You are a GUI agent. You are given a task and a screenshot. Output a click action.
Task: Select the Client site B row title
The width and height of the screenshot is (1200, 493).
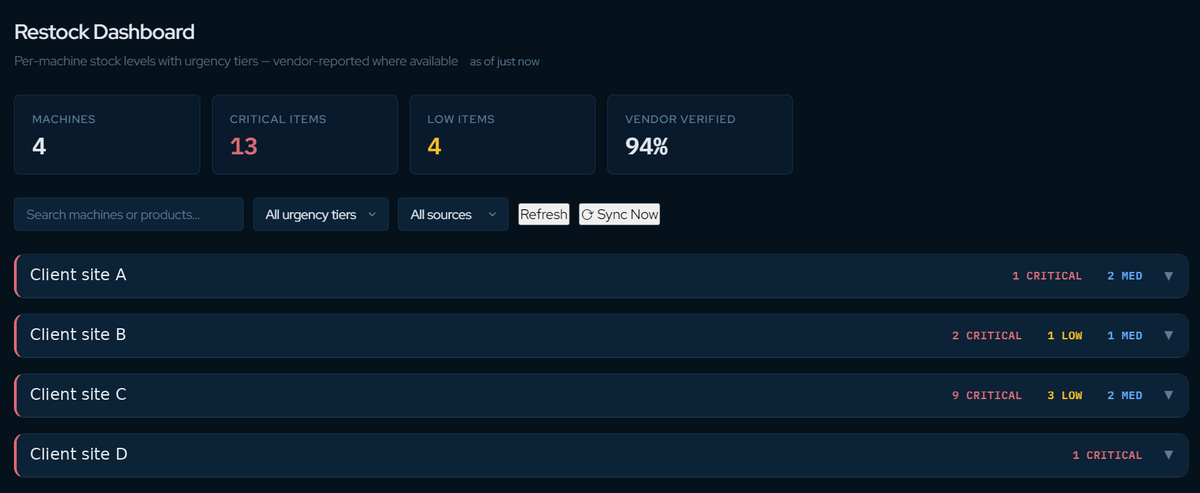[x=78, y=335]
